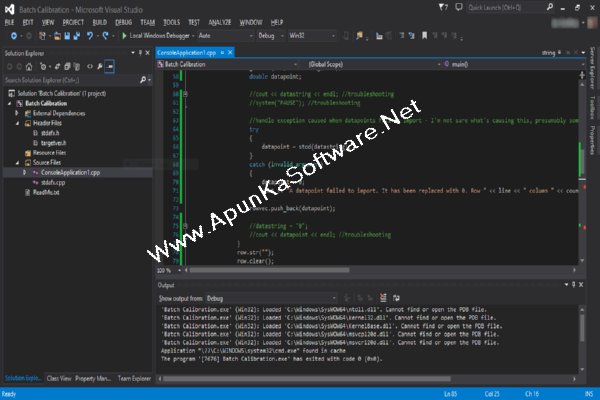Open the DEBUG menu
Viewport: 600px width, 400px height.
tap(123, 22)
